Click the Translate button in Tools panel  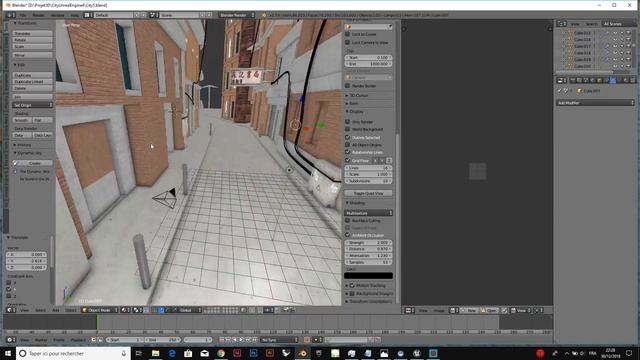[x=32, y=33]
